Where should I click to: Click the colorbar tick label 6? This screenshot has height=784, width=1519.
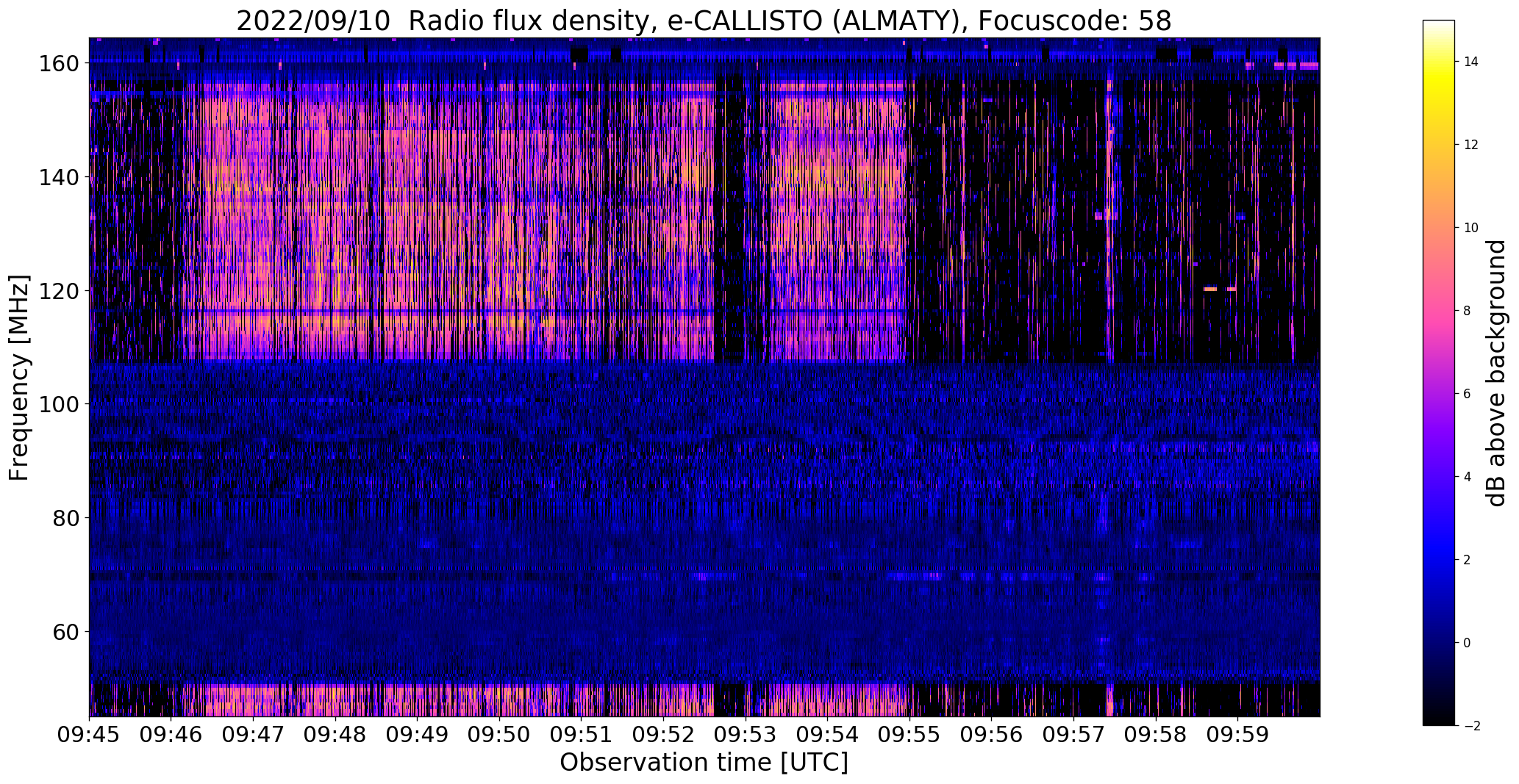coord(1468,394)
